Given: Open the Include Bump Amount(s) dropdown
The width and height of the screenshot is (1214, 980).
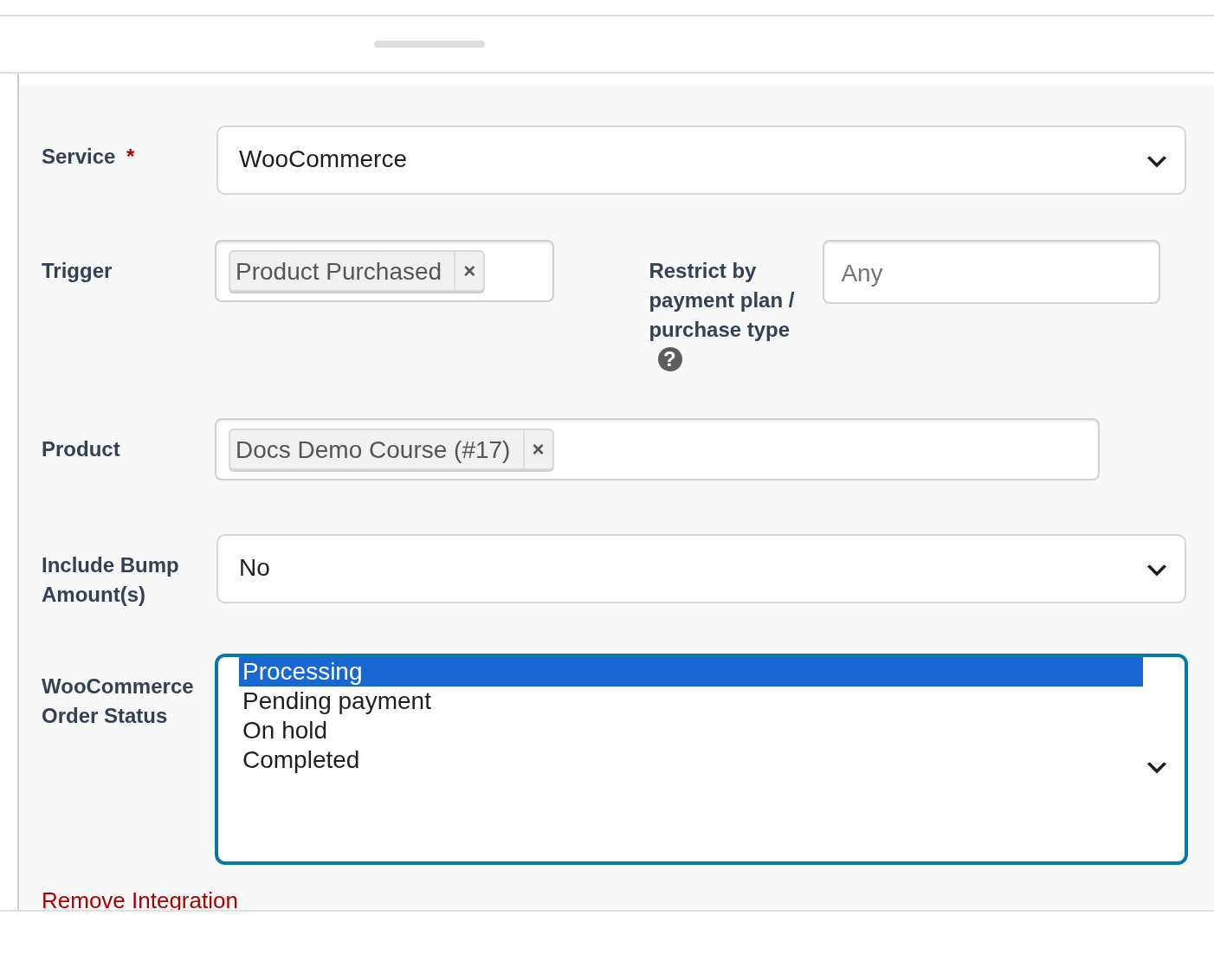Looking at the screenshot, I should pyautogui.click(x=701, y=569).
